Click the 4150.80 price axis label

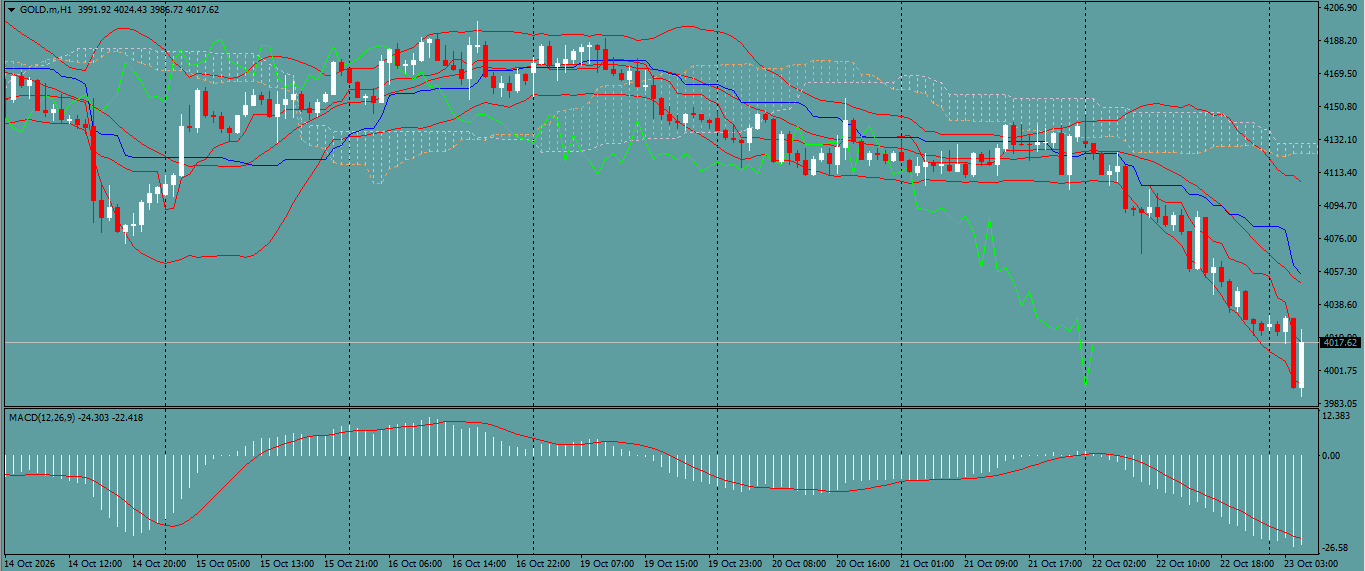1339,107
